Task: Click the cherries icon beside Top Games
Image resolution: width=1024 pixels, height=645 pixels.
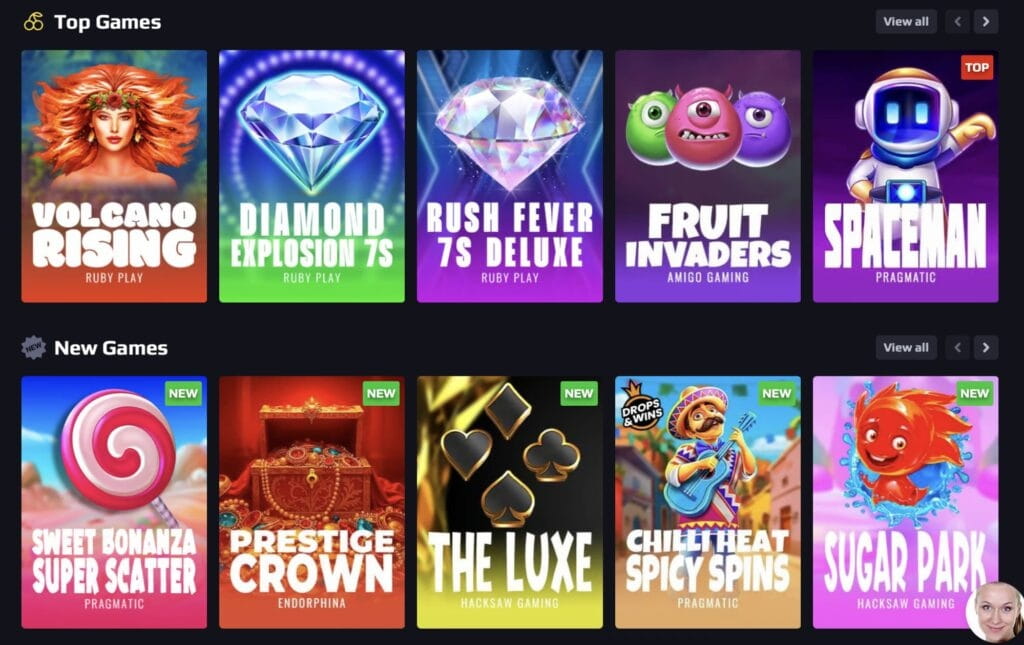Action: 34,22
